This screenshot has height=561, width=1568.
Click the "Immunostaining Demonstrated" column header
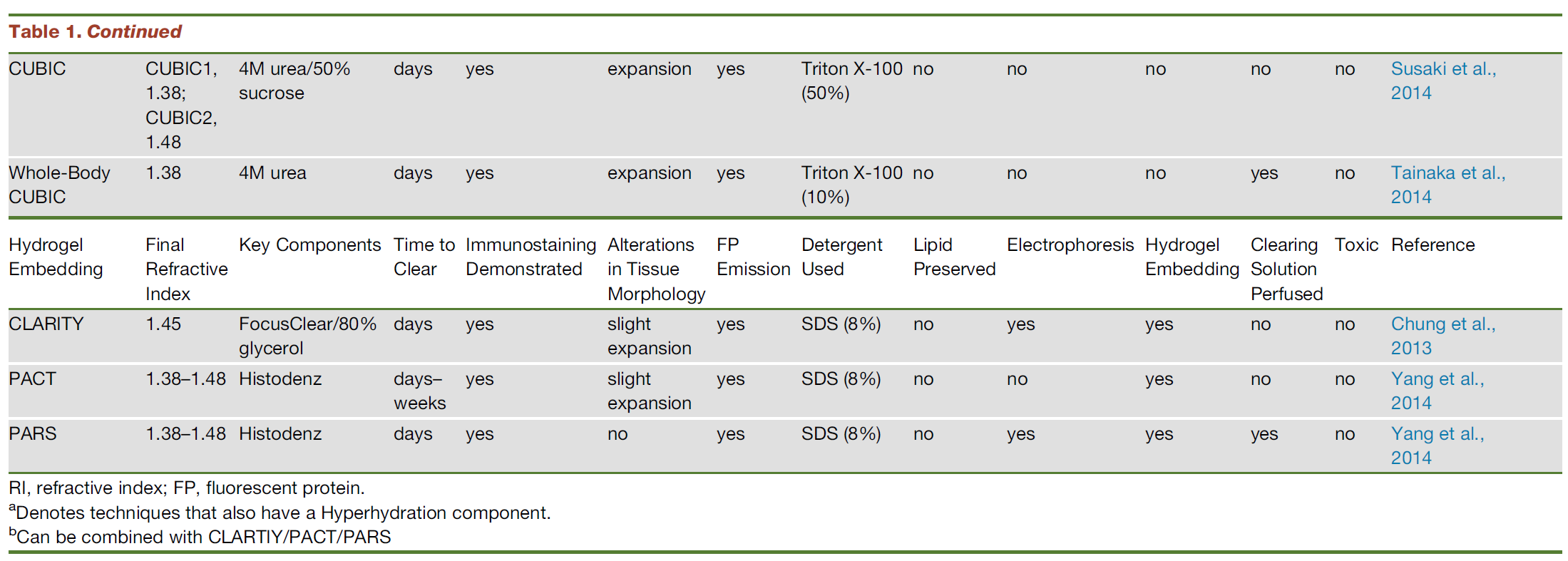tap(531, 257)
